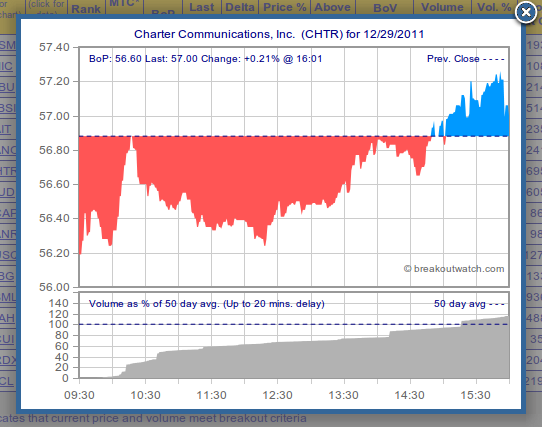Viewport: 542px width, 427px height.
Task: Click the 50 day avg legend label
Action: coord(460,304)
